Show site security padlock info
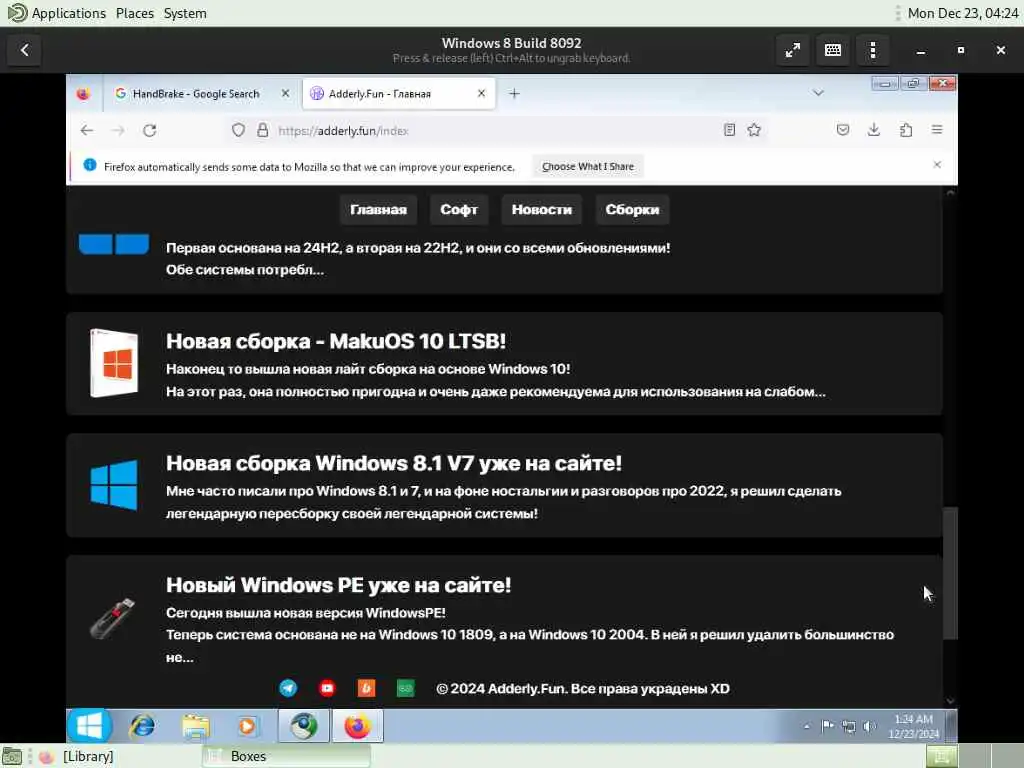Image resolution: width=1024 pixels, height=768 pixels. tap(263, 131)
